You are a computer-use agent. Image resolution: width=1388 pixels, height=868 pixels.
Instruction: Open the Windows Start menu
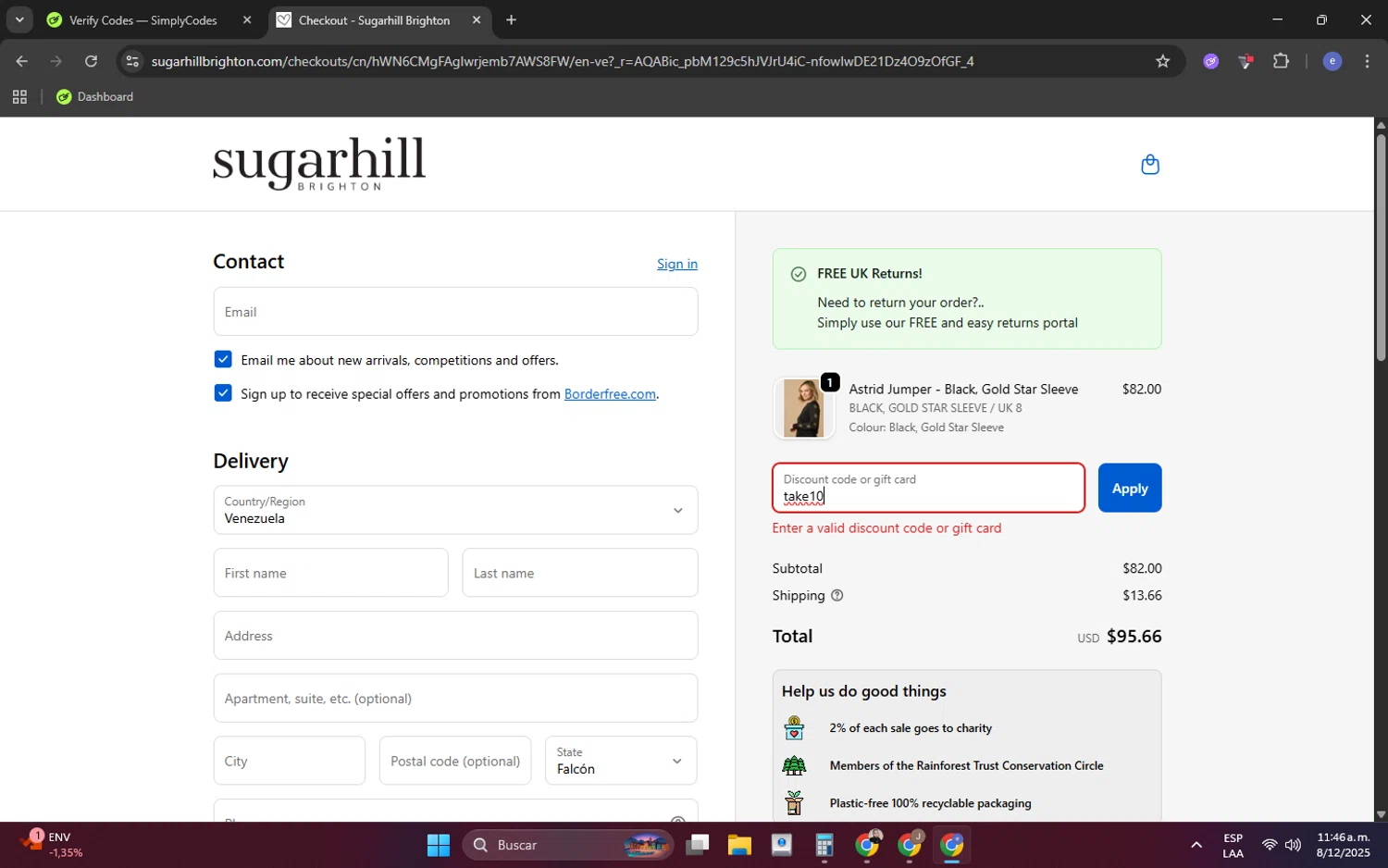(438, 845)
